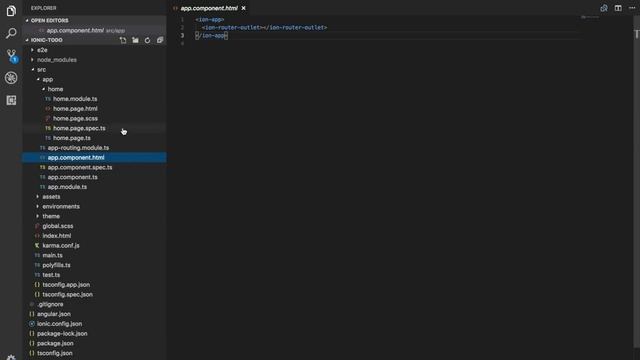Open changes icon in editor title bar
The height and width of the screenshot is (360, 640).
click(604, 8)
